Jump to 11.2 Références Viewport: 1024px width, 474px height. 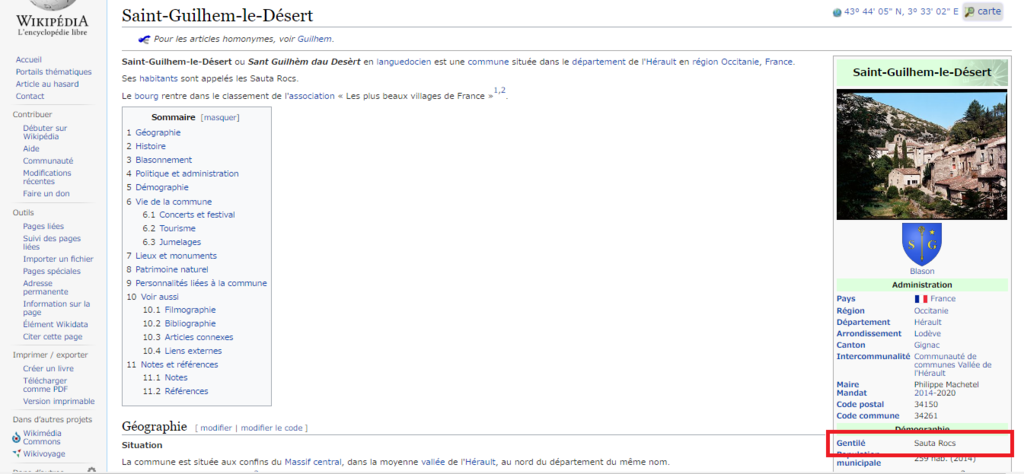pyautogui.click(x=175, y=392)
